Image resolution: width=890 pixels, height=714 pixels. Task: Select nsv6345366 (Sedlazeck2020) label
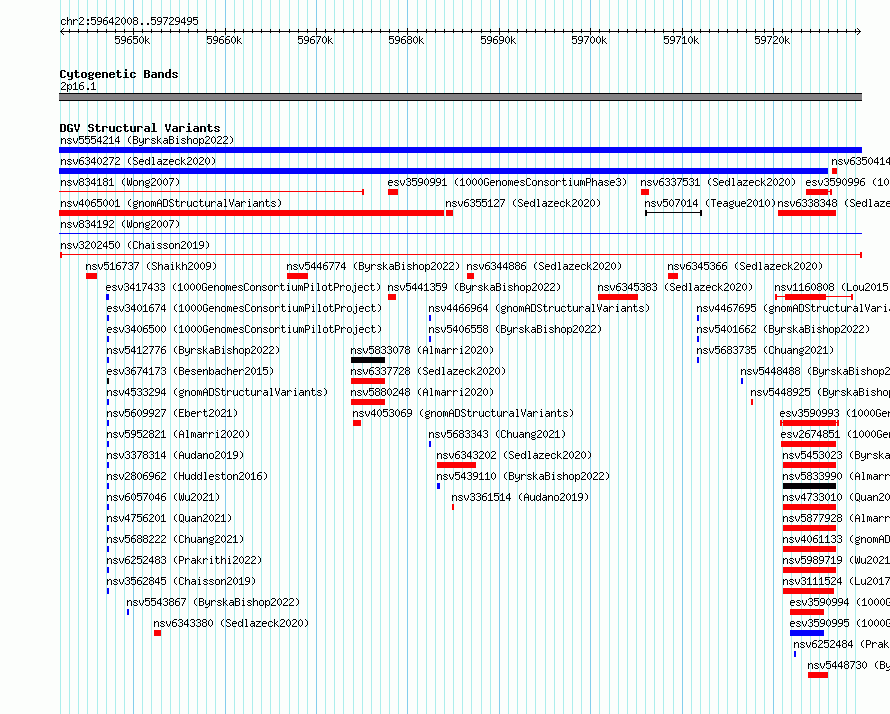pos(745,266)
